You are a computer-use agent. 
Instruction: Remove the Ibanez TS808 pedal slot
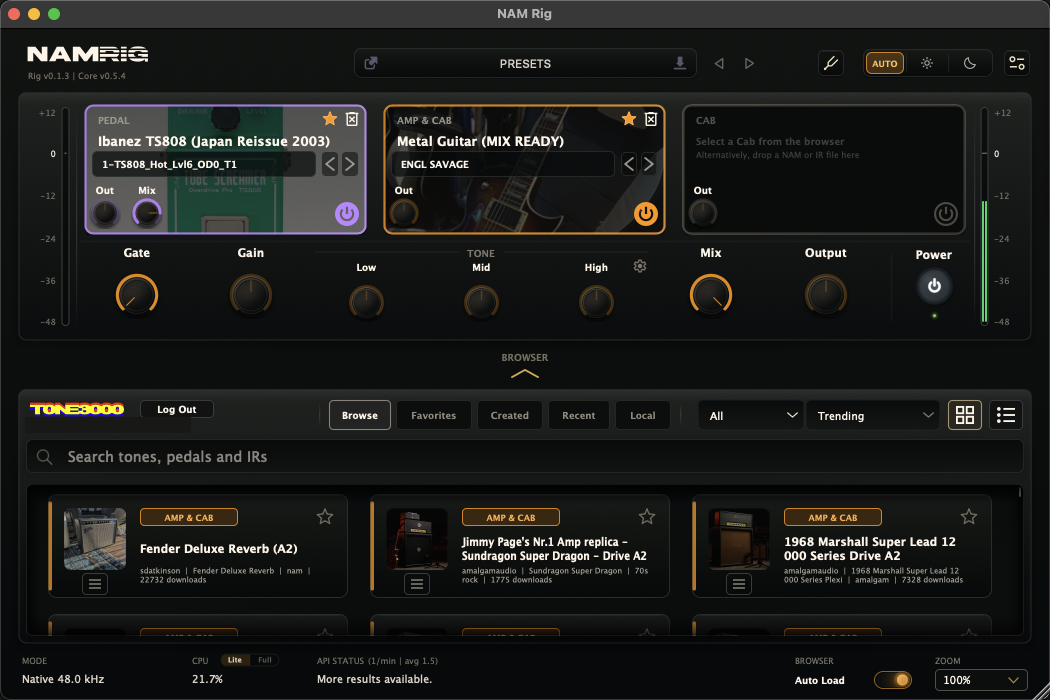(x=352, y=119)
